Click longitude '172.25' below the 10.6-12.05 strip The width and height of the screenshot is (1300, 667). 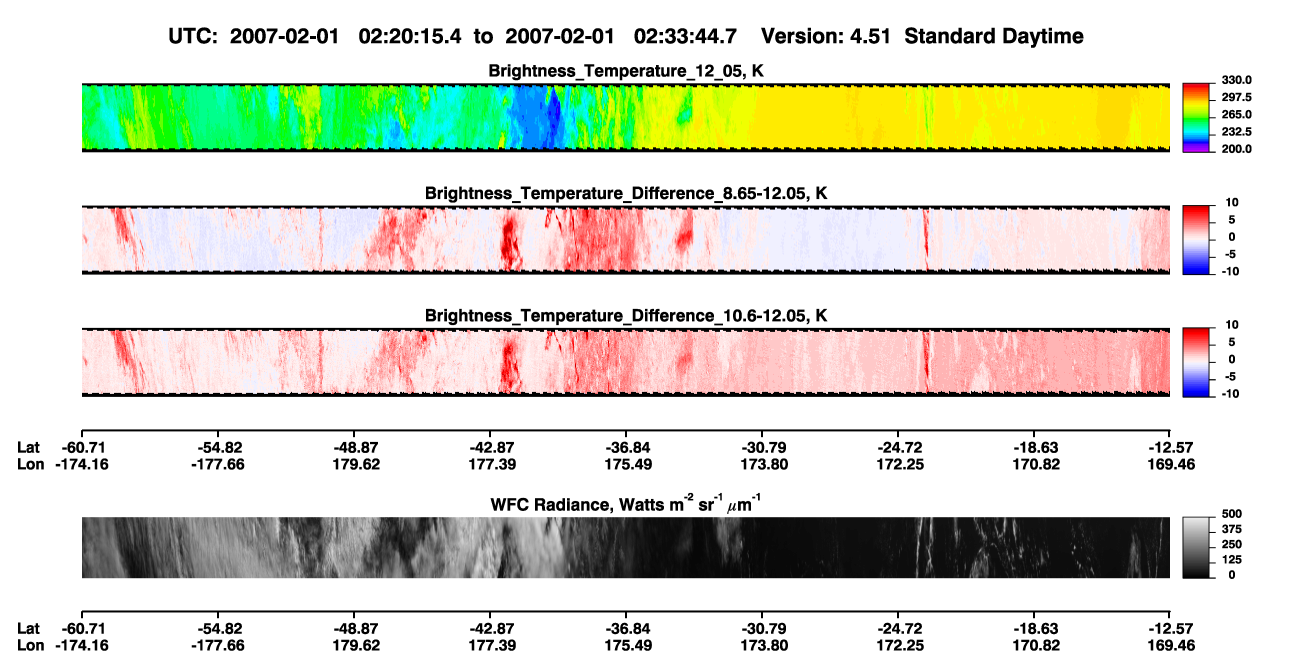click(900, 464)
